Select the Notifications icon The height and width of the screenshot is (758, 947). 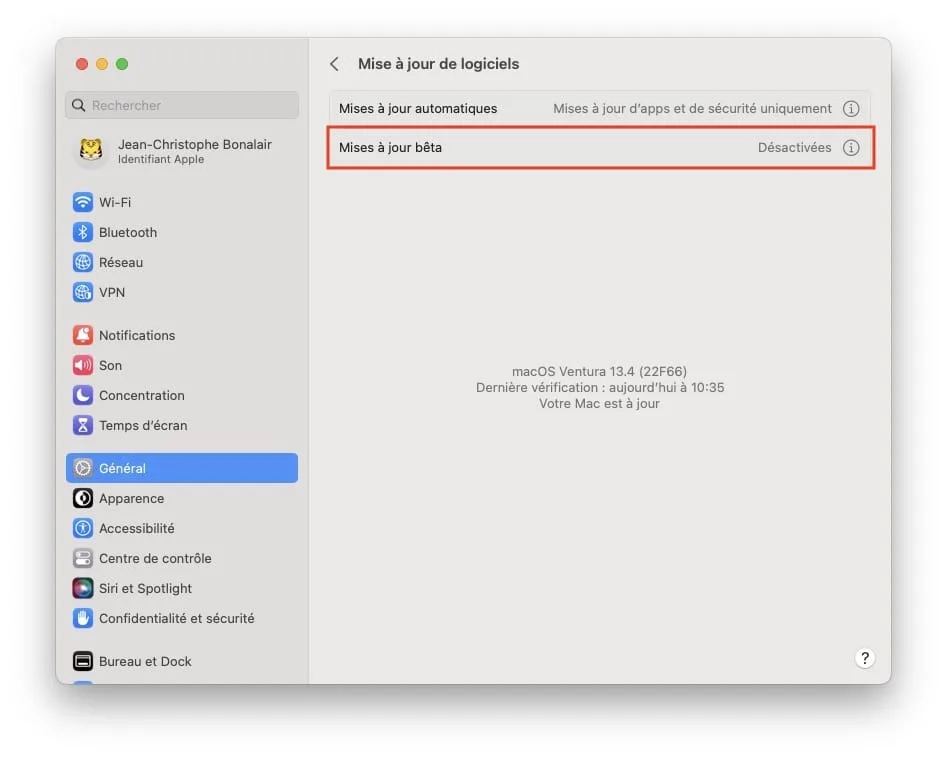(x=82, y=335)
